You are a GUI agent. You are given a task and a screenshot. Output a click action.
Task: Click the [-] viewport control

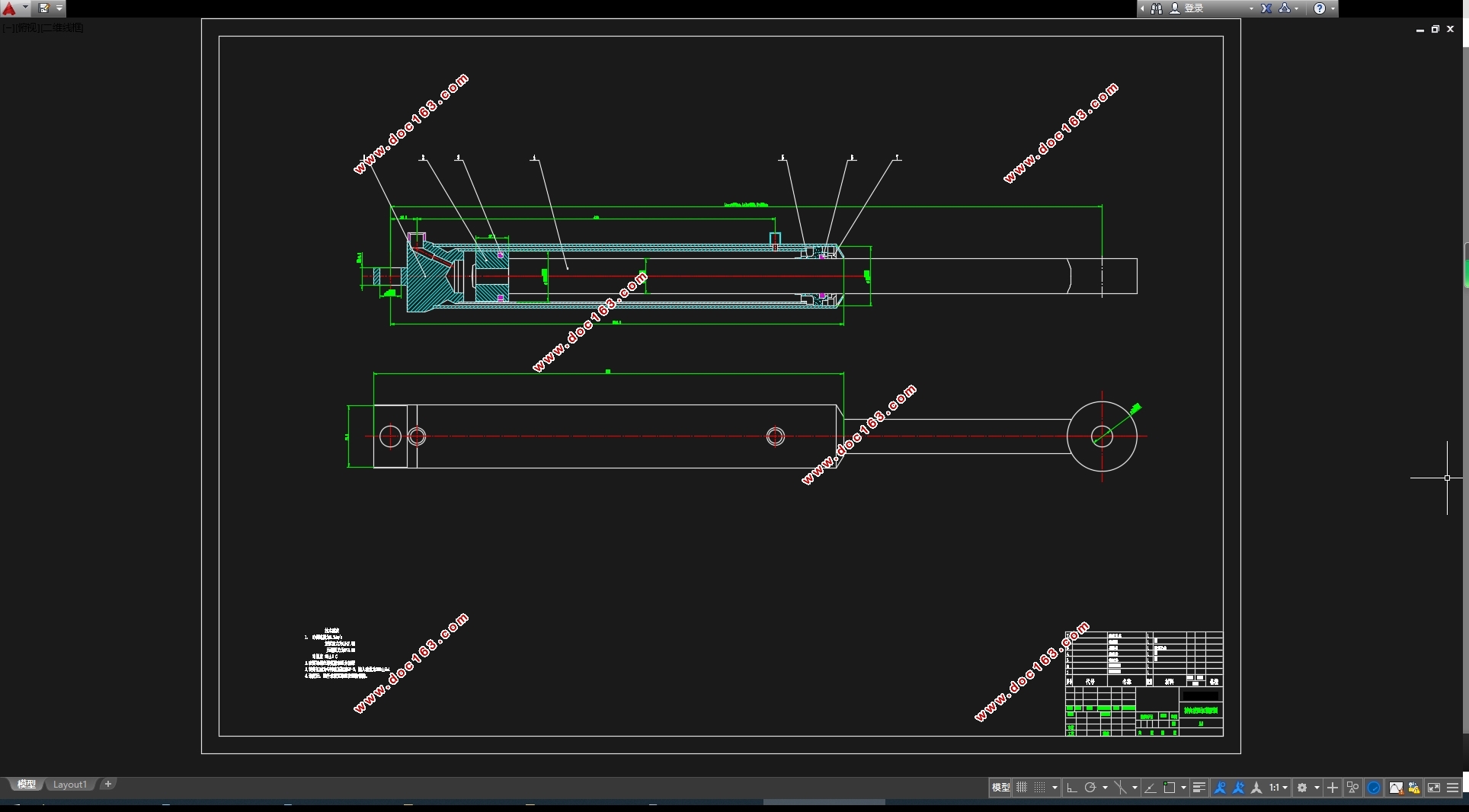[x=7, y=28]
